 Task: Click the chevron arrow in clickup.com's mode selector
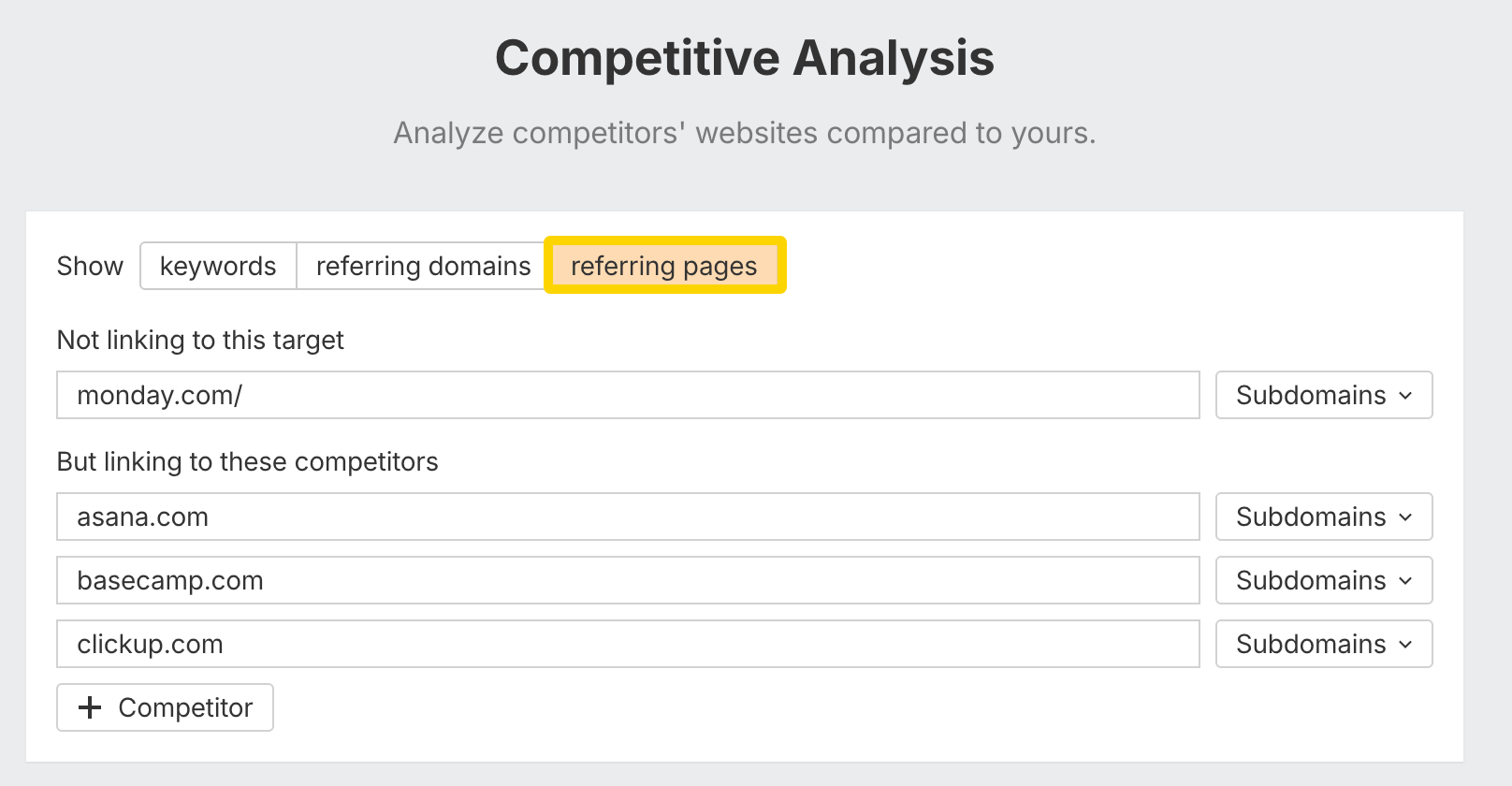1405,645
